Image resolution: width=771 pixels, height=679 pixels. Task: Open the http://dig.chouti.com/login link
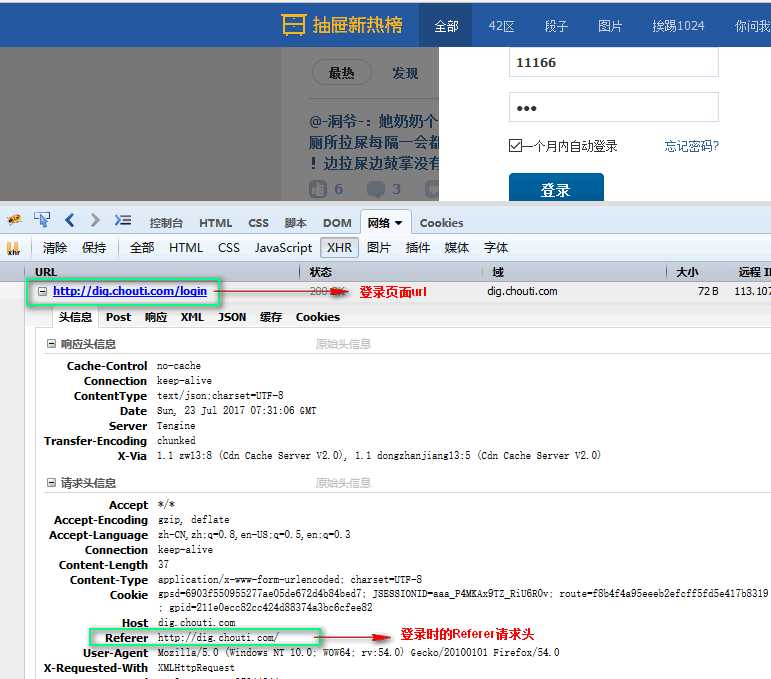tap(130, 291)
